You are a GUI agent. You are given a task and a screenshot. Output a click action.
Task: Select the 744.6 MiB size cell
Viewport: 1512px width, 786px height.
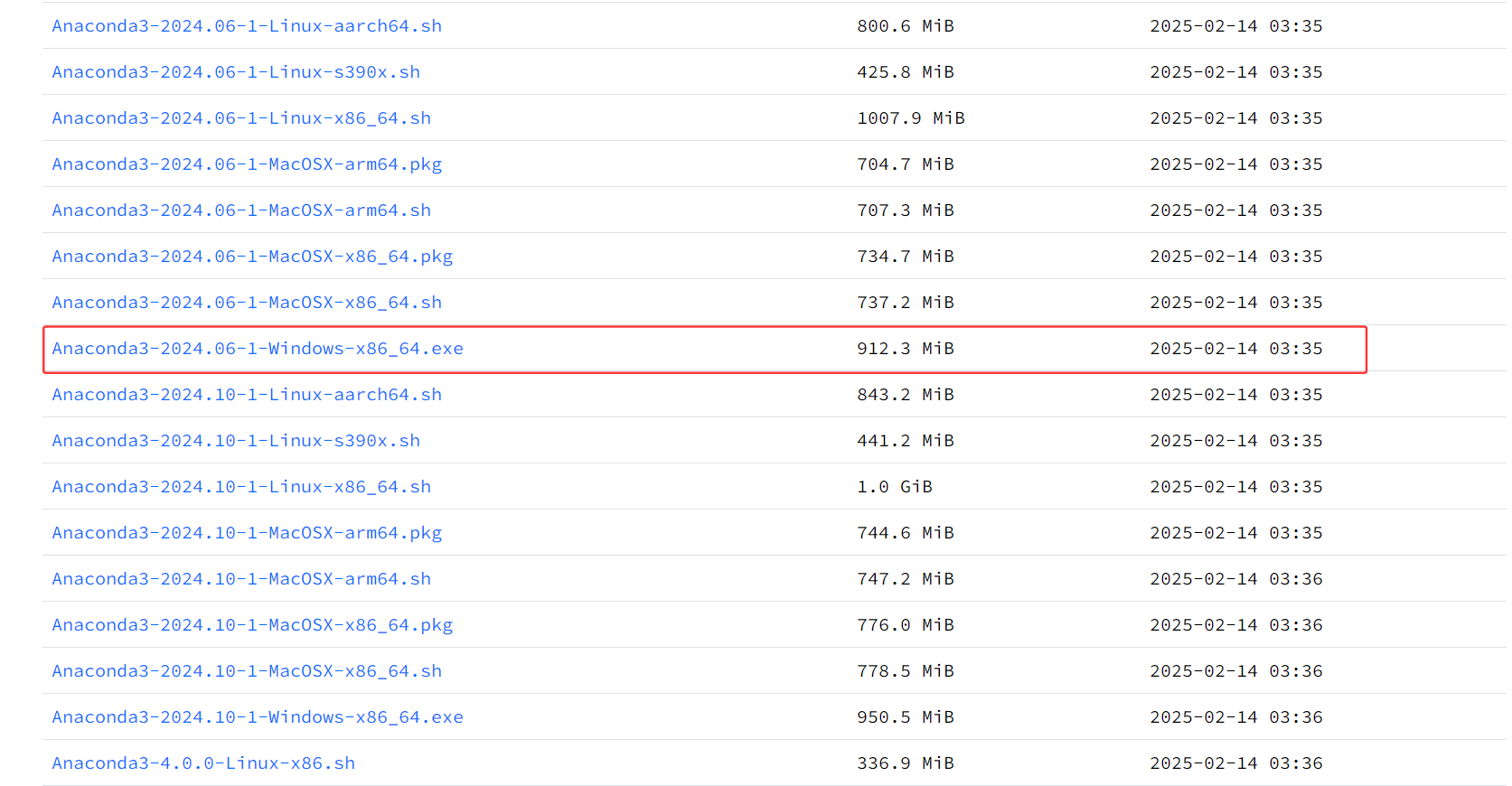[906, 533]
